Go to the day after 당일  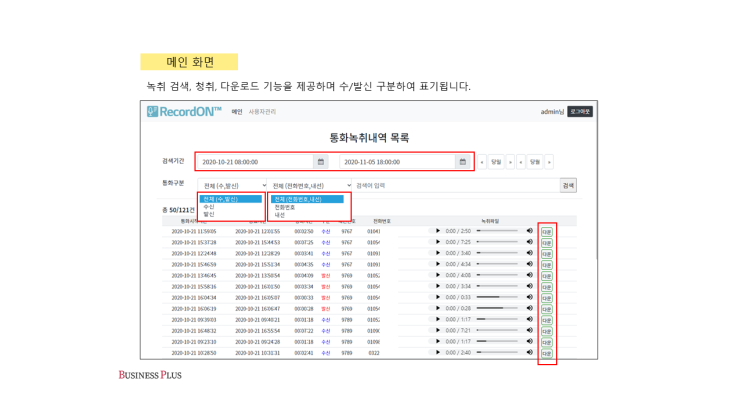click(x=510, y=162)
